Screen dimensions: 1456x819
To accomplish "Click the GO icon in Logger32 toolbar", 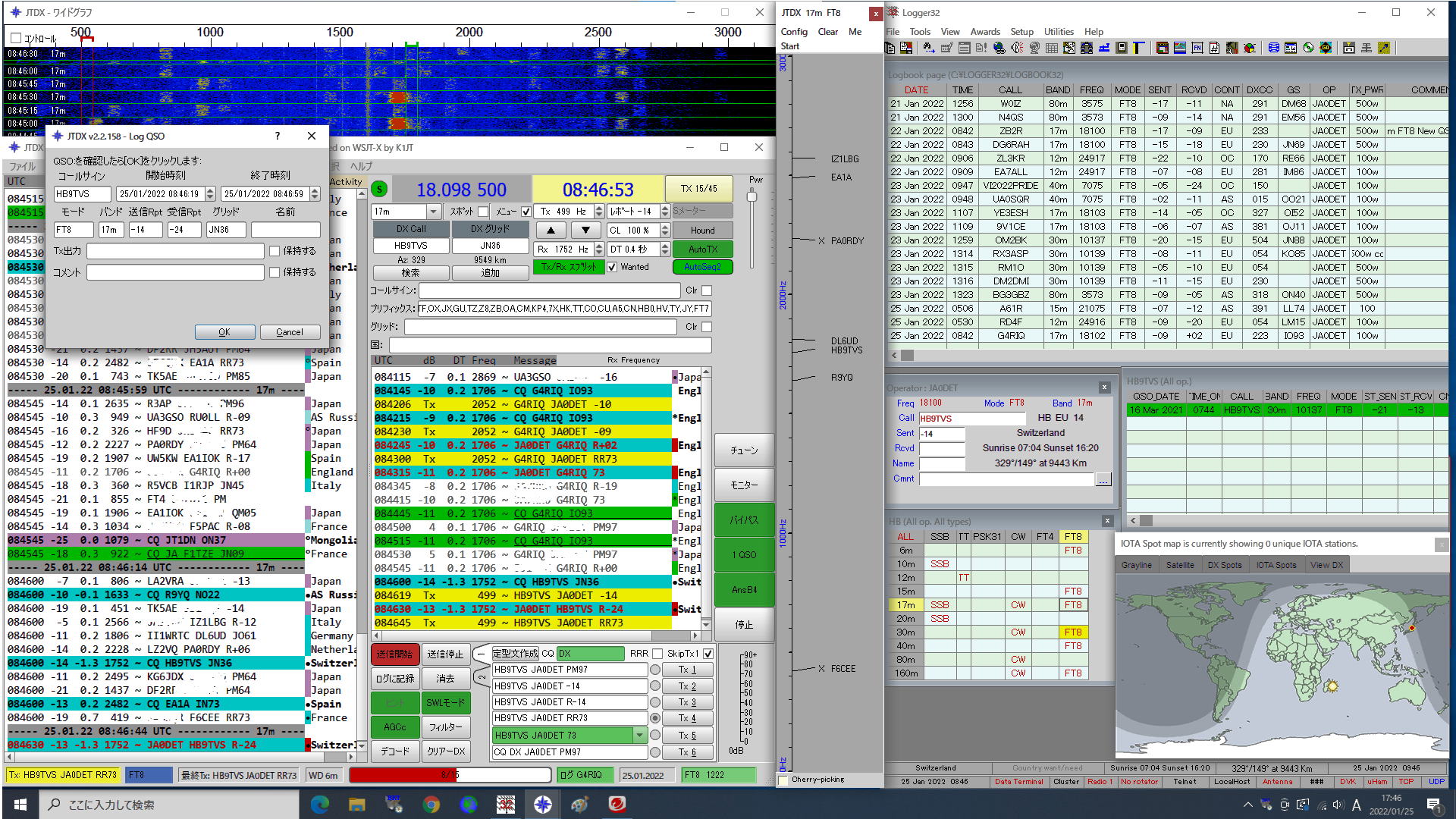I will tap(1326, 48).
